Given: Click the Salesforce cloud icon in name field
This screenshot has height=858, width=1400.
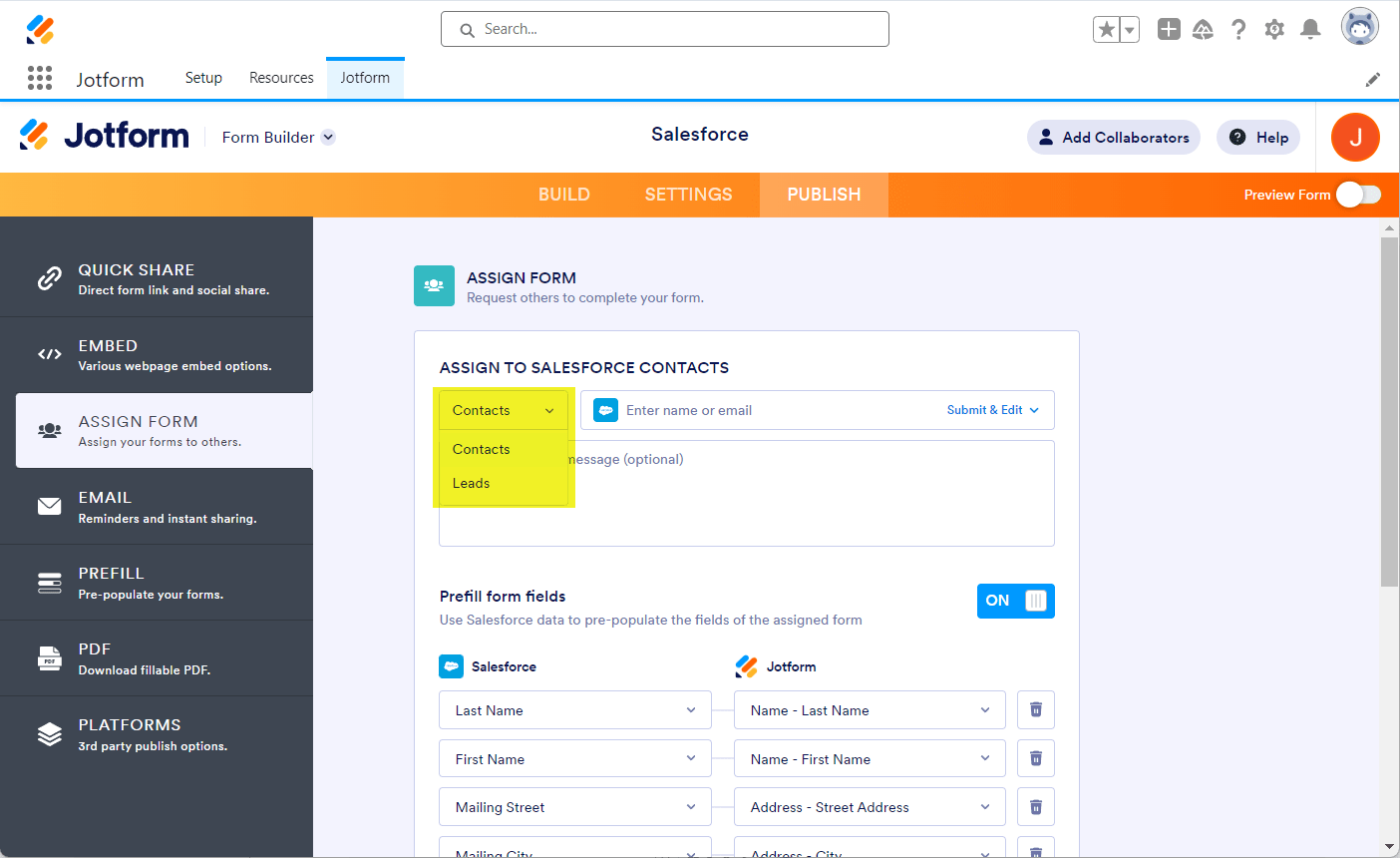Looking at the screenshot, I should 605,410.
